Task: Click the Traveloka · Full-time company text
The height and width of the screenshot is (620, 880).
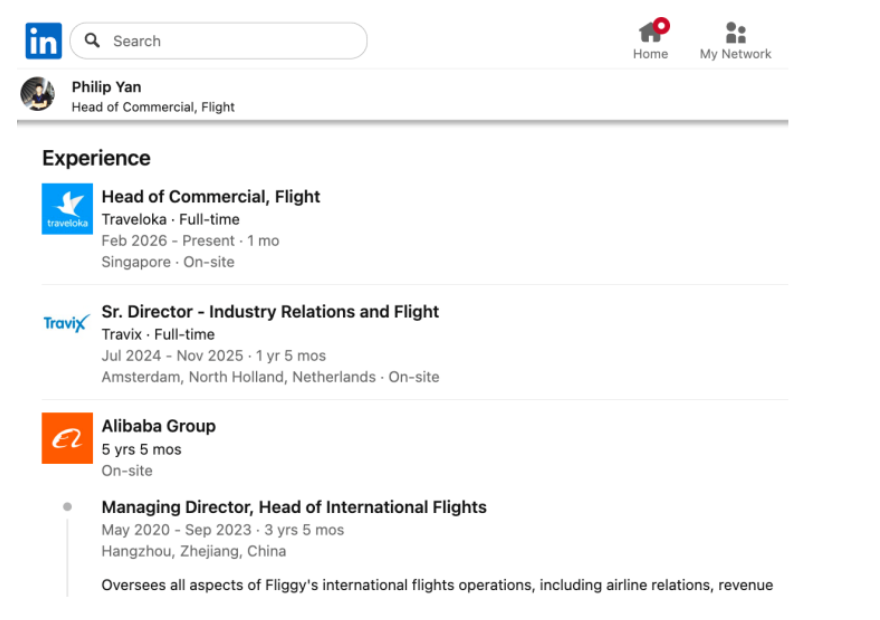Action: [x=170, y=219]
